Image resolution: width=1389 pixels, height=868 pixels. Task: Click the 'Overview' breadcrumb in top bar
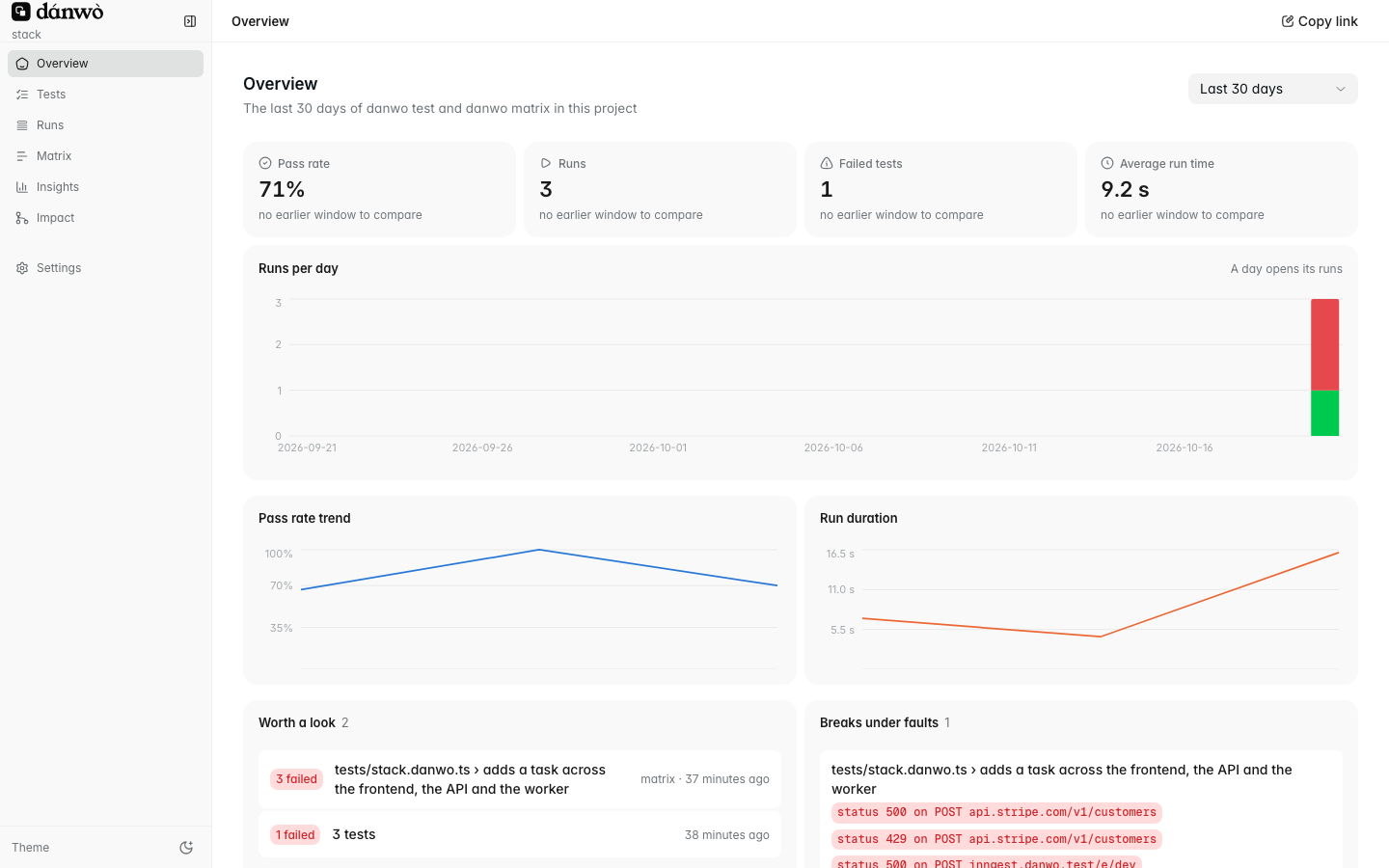click(260, 21)
